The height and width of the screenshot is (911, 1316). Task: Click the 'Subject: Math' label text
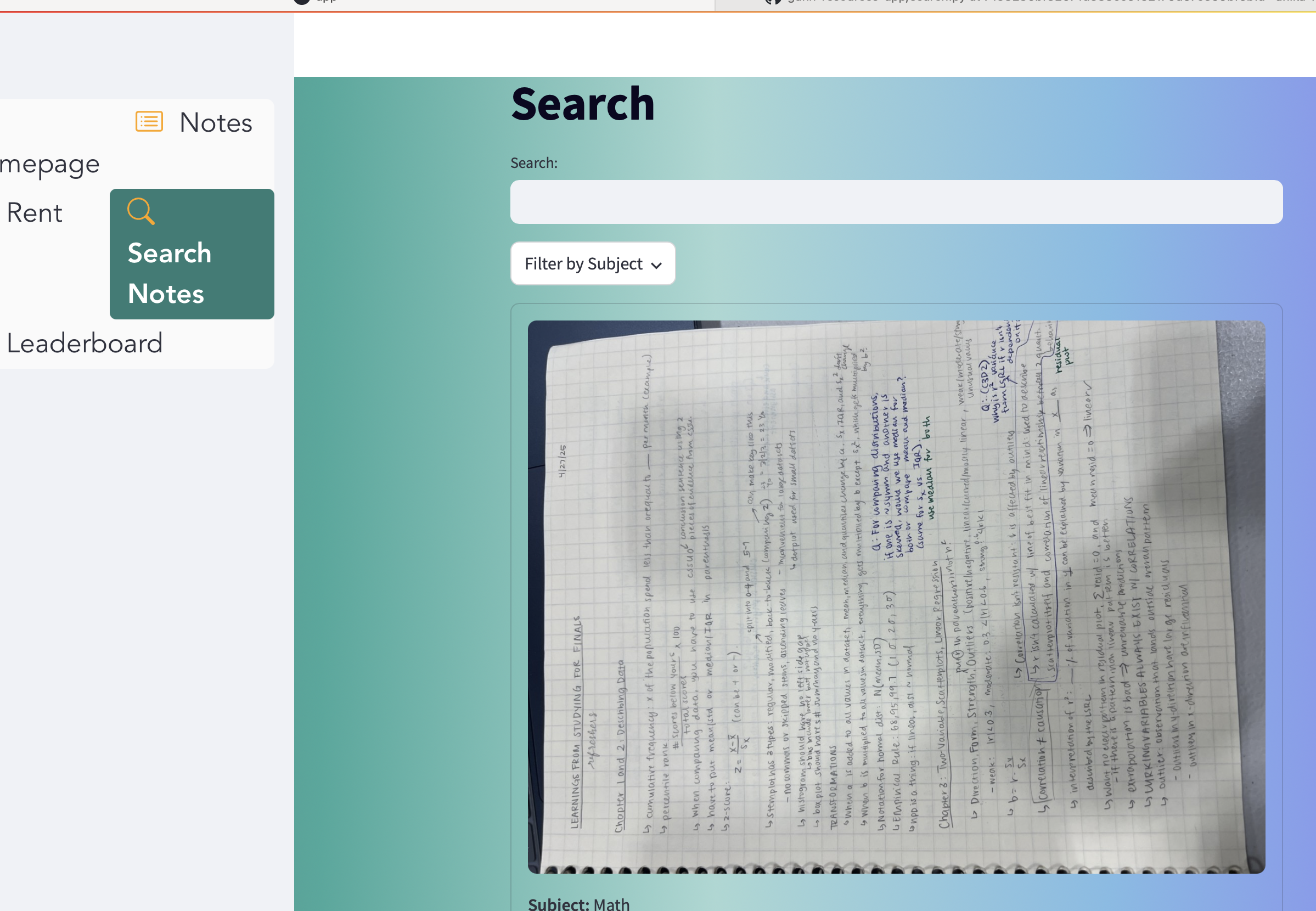pos(578,903)
